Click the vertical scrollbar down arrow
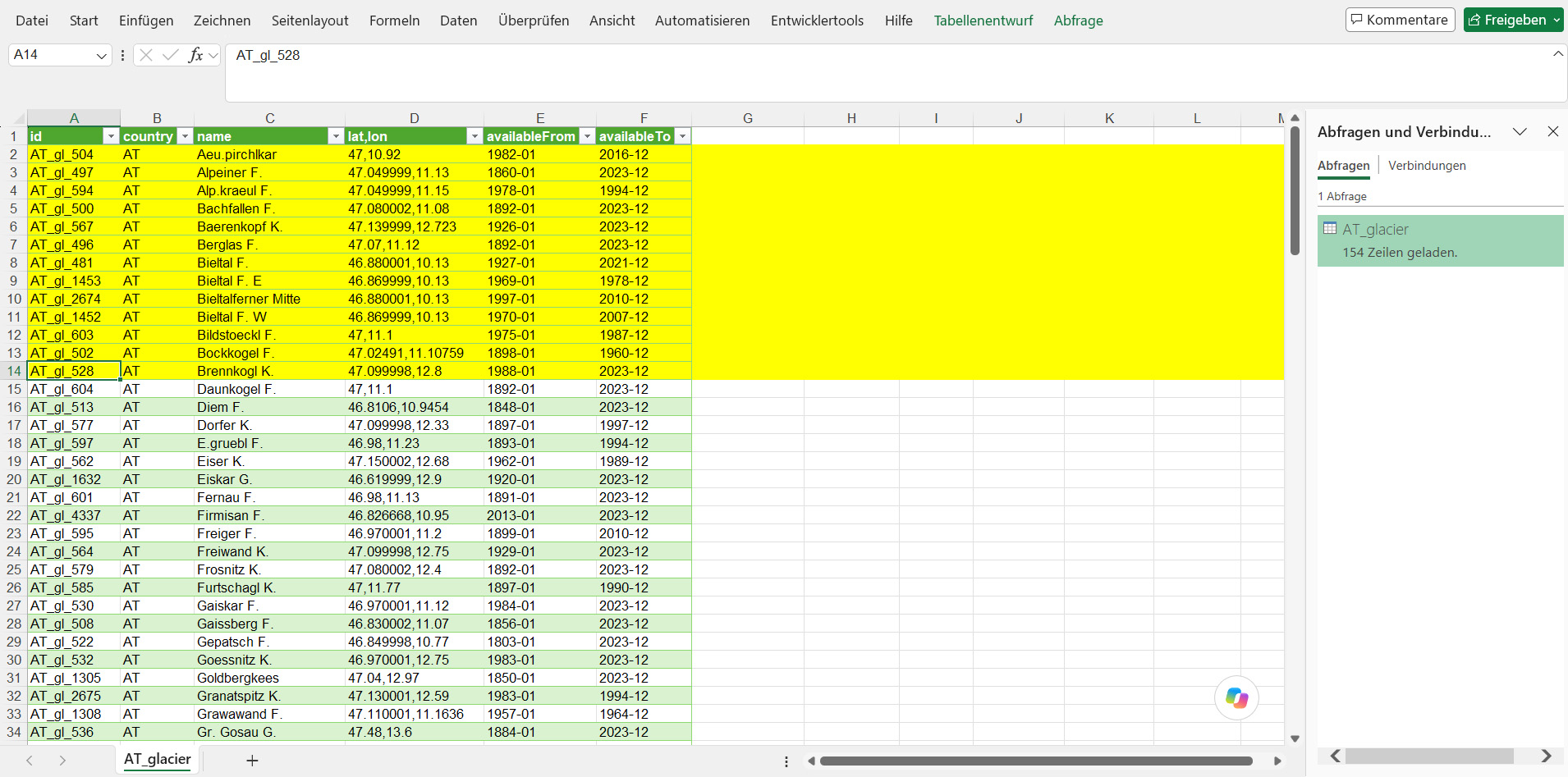 click(x=1295, y=738)
